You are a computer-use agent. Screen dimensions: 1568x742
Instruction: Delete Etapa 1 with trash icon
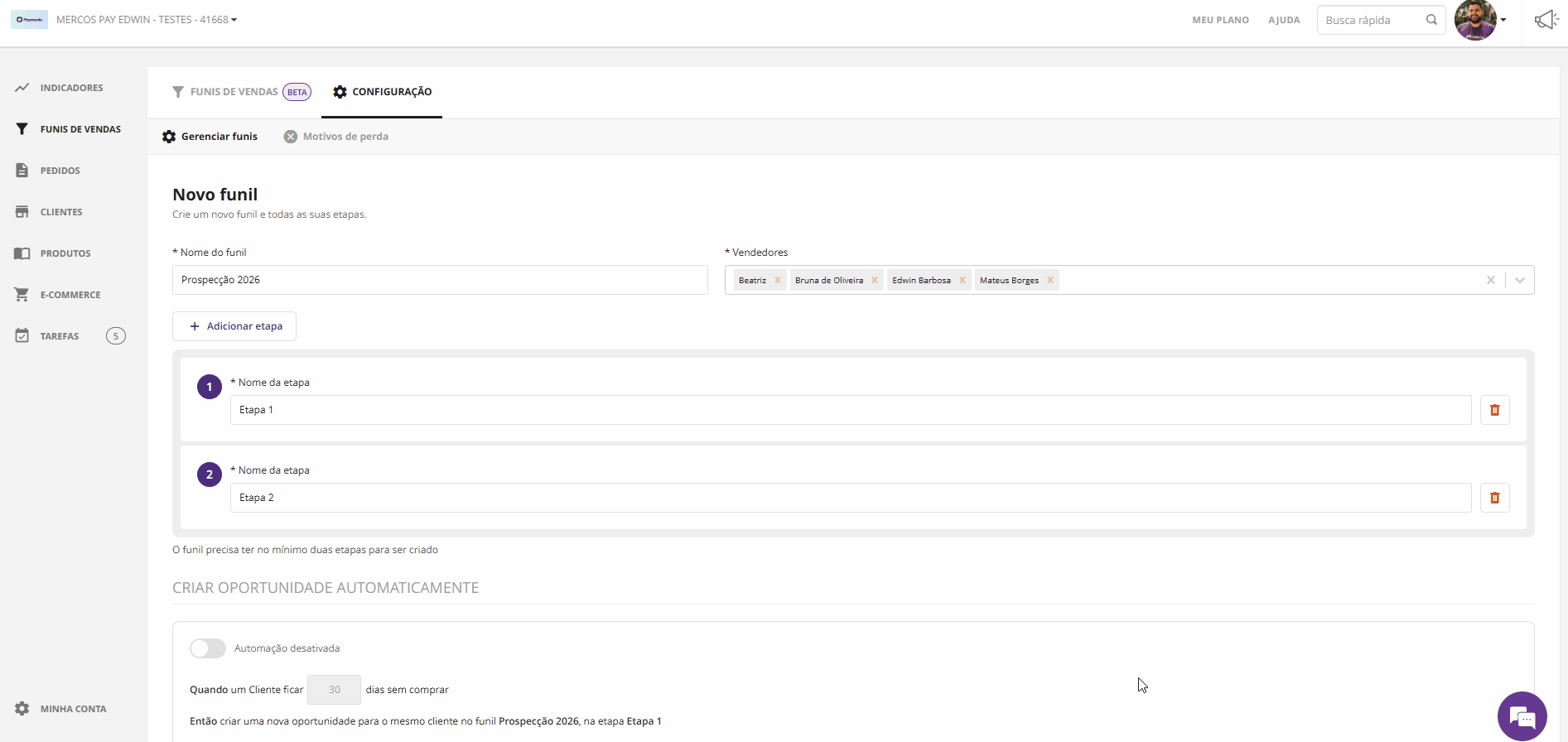pos(1494,410)
